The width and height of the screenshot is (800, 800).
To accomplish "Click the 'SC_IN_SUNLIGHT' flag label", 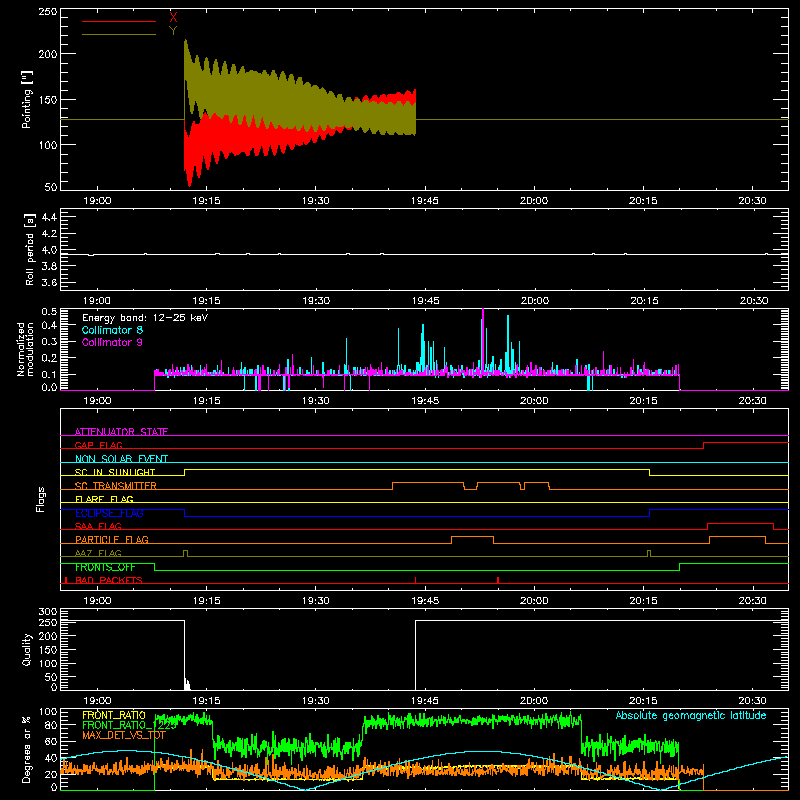I will 115,472.
